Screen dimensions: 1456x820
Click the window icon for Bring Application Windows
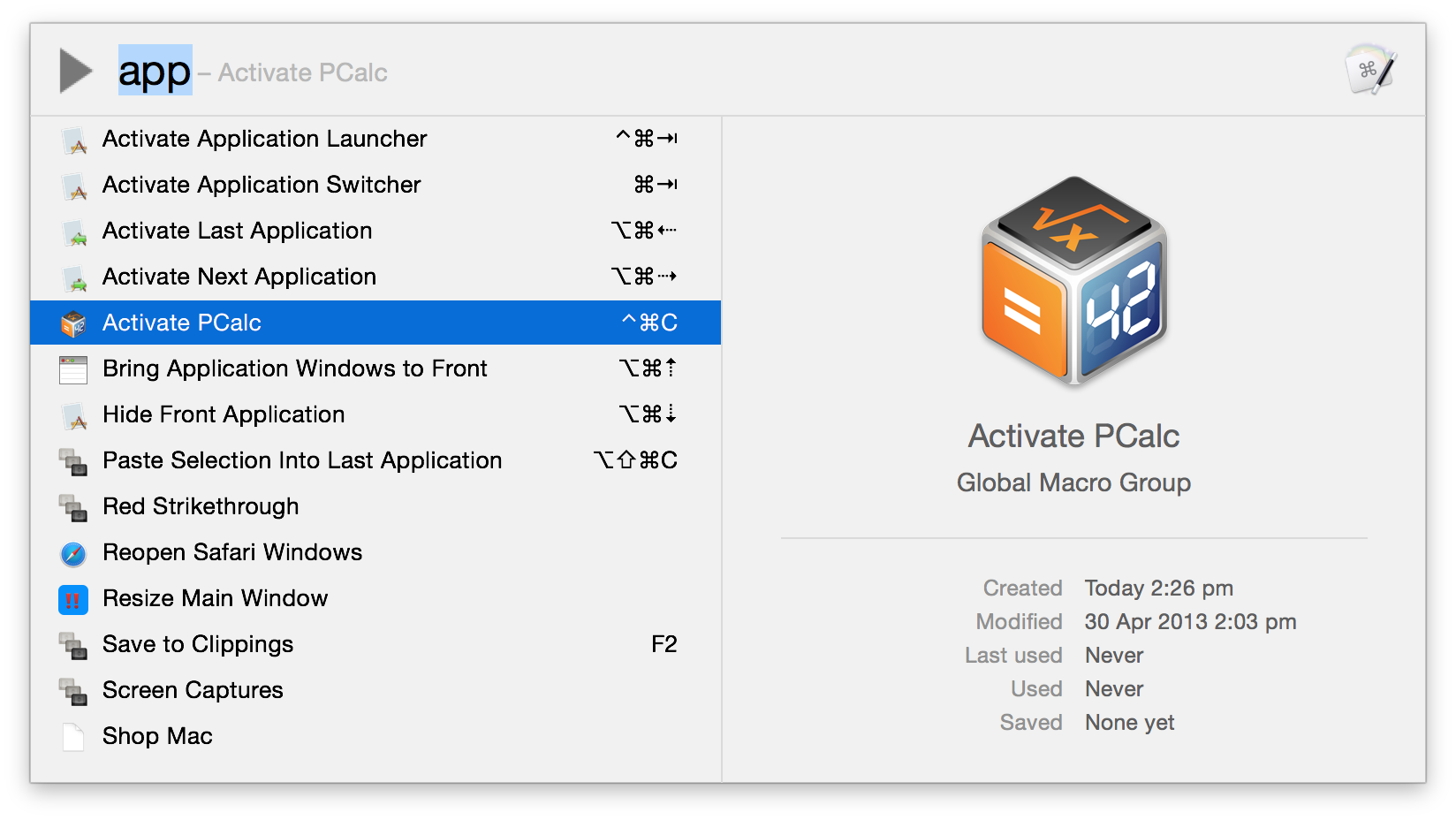[x=73, y=370]
